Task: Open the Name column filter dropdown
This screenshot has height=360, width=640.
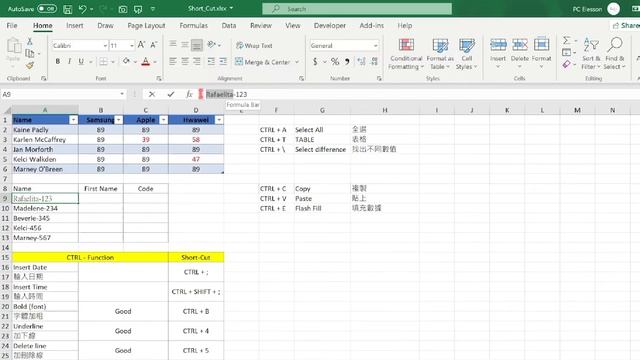Action: coord(73,120)
